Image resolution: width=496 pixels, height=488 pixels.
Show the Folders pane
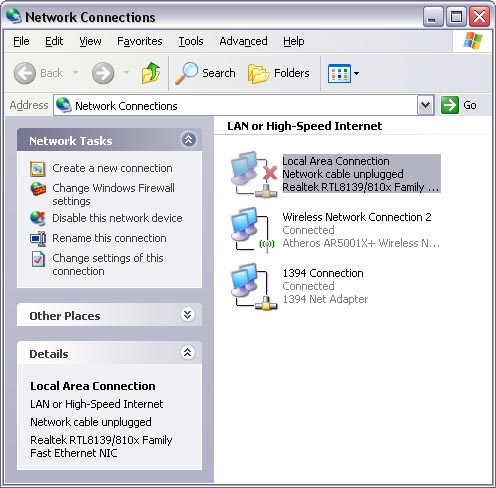279,73
